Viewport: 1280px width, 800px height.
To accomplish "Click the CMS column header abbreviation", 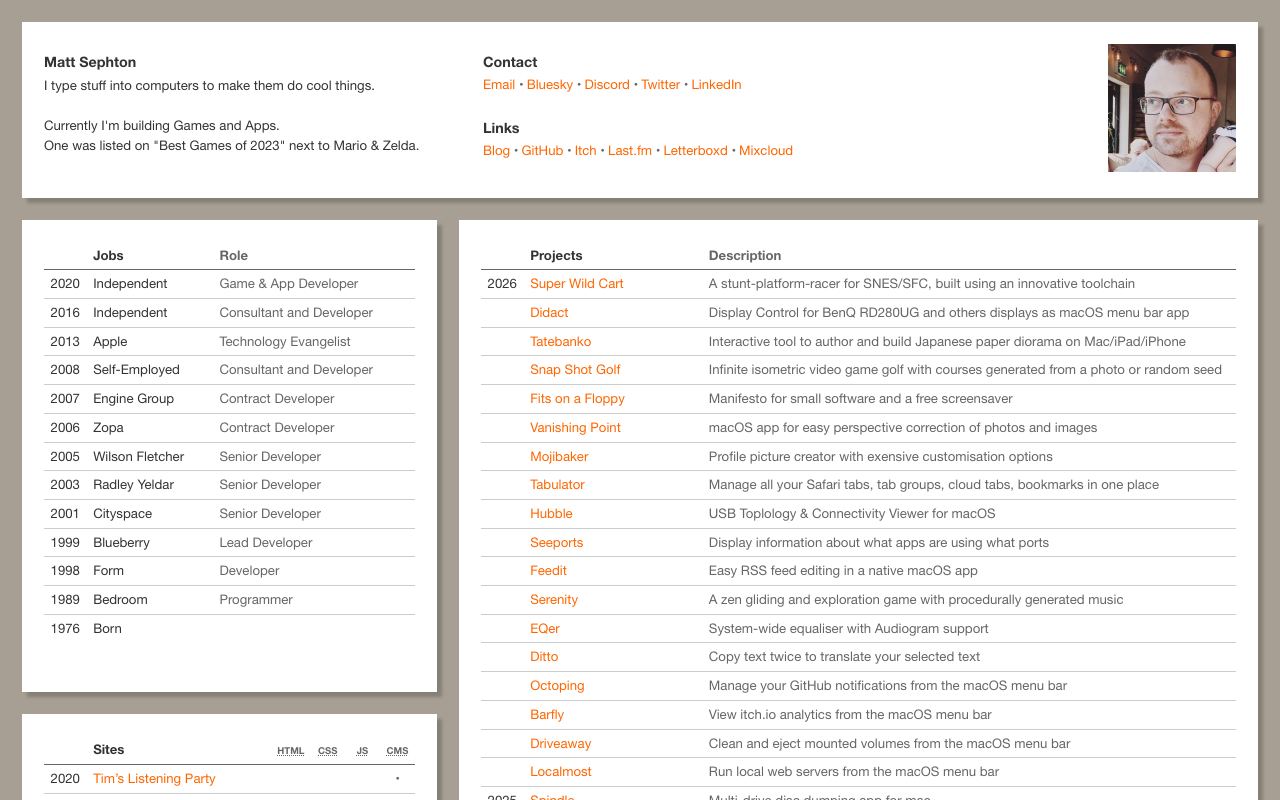I will pyautogui.click(x=397, y=751).
